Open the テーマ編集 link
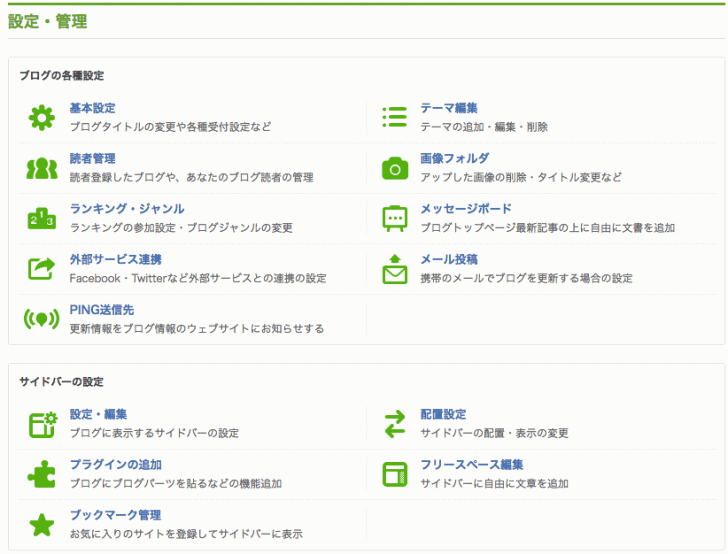Viewport: 728px width, 554px height. (448, 108)
